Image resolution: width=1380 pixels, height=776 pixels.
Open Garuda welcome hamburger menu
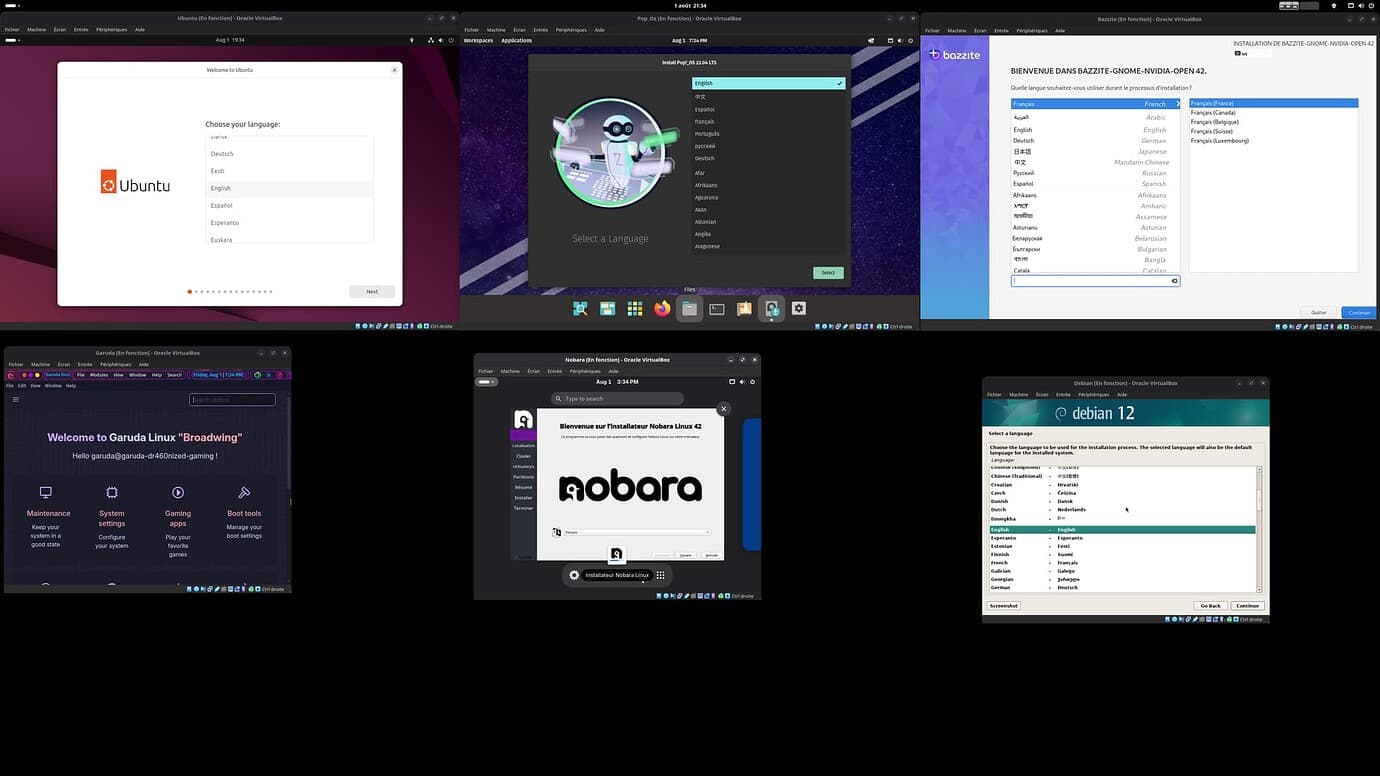tap(15, 400)
